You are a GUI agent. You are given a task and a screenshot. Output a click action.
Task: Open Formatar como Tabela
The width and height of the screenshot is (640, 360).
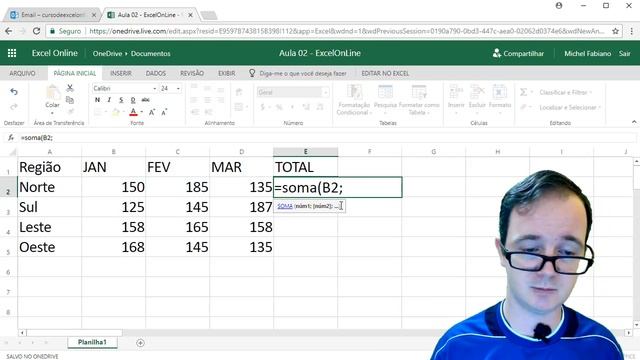pos(419,100)
